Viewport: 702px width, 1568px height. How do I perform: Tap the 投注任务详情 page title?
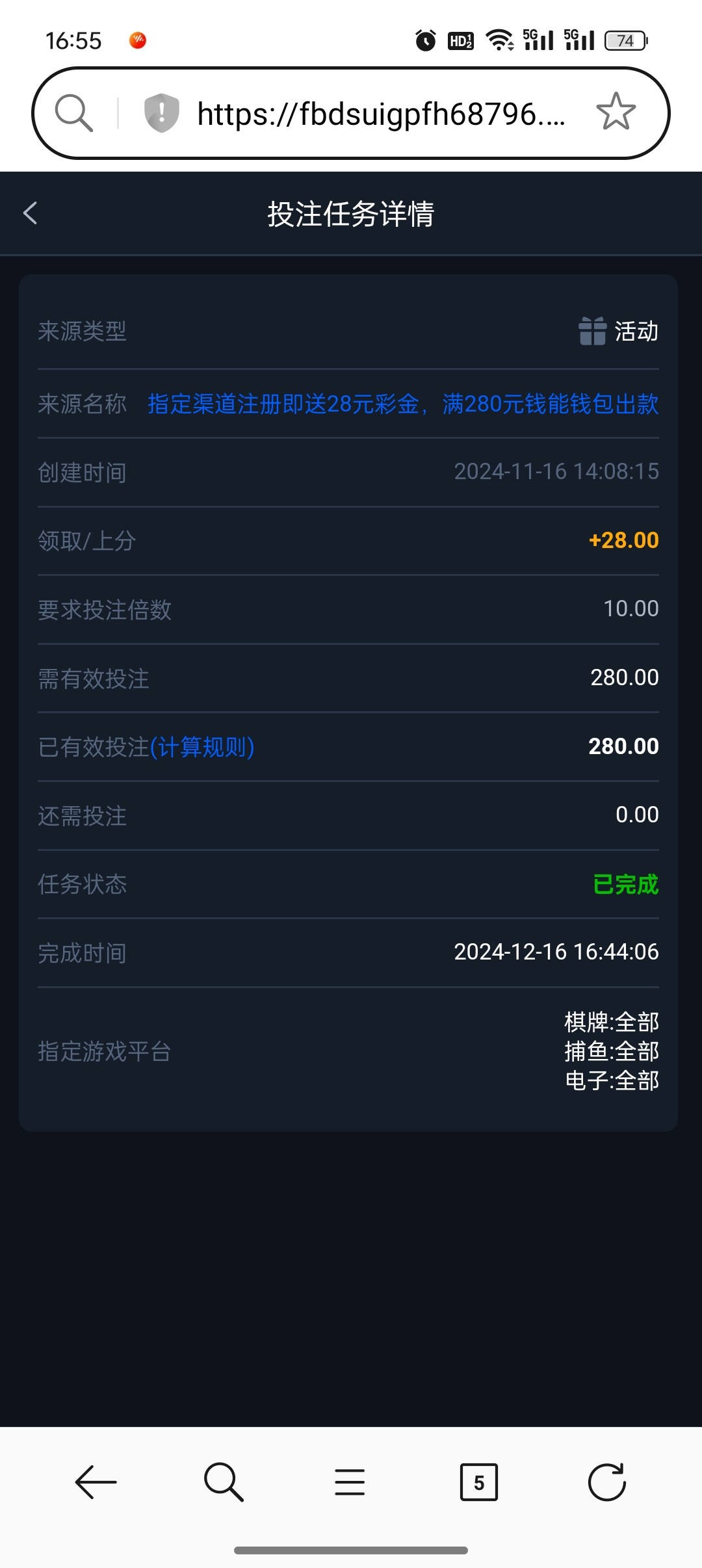pos(351,214)
